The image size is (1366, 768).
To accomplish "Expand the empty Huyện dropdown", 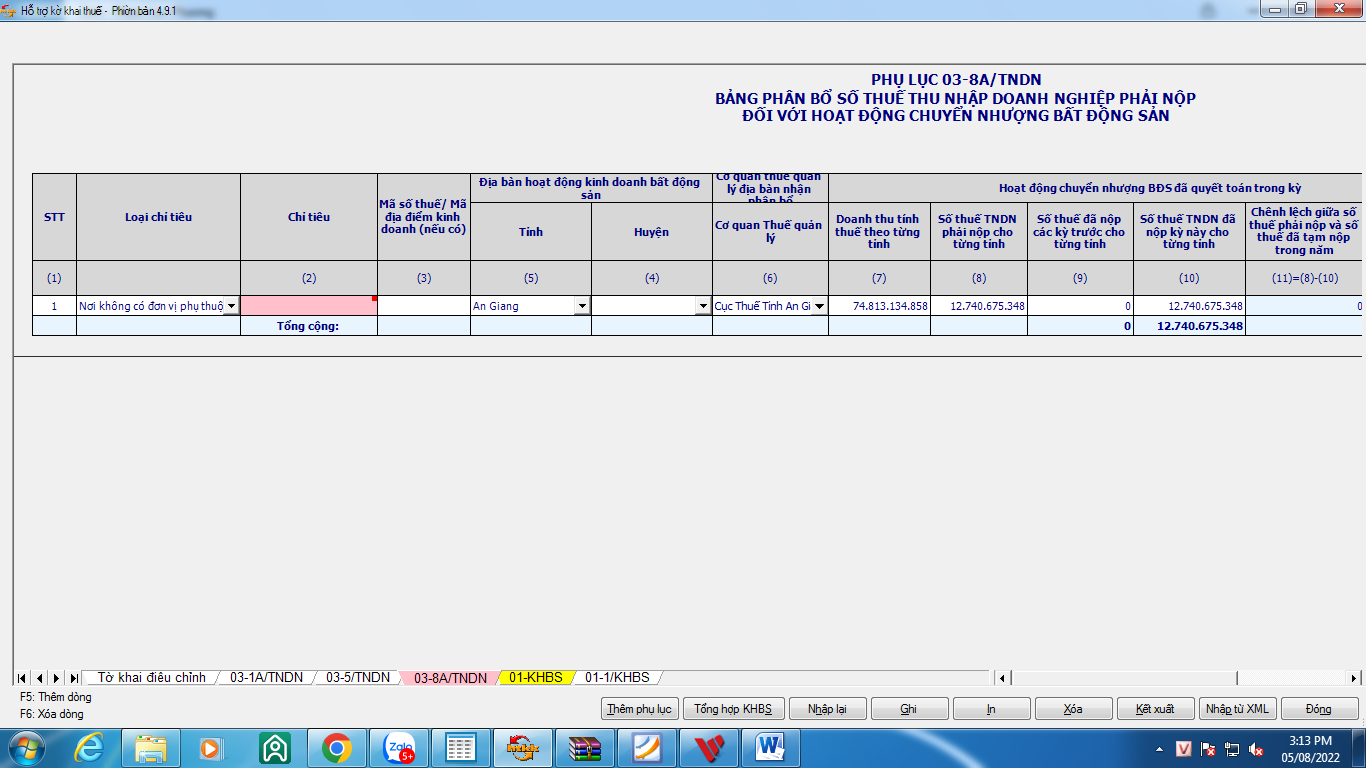I will point(703,306).
